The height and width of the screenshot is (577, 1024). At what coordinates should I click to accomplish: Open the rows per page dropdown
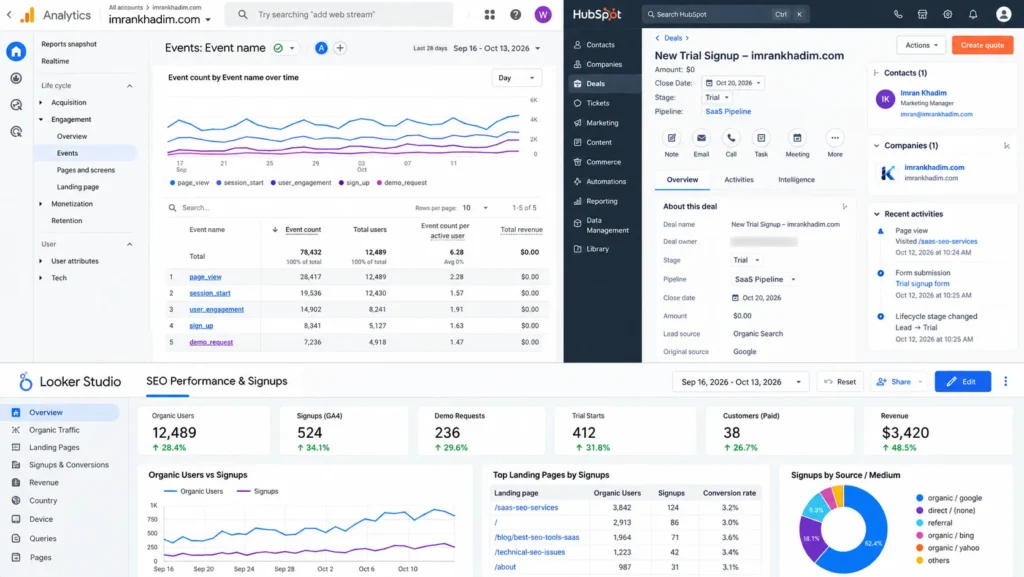[x=475, y=208]
